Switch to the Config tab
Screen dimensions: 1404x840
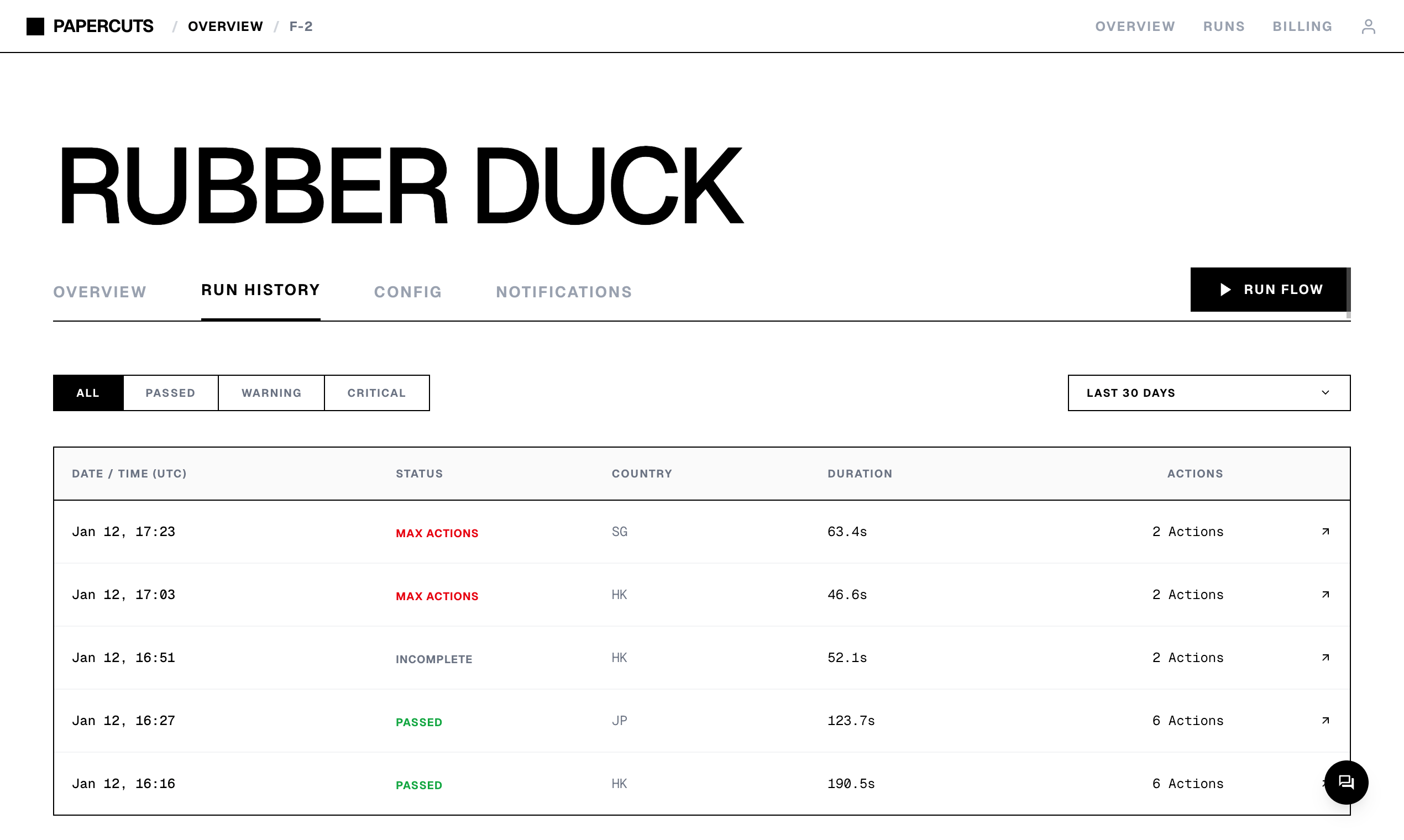[407, 292]
